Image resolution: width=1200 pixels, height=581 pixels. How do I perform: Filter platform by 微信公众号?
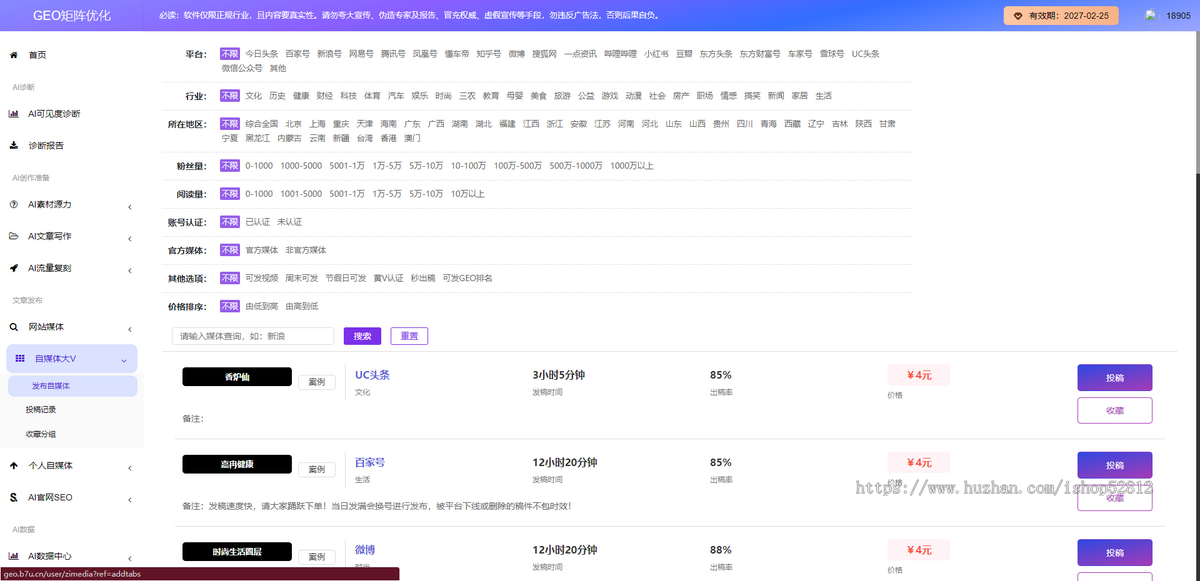click(x=242, y=68)
